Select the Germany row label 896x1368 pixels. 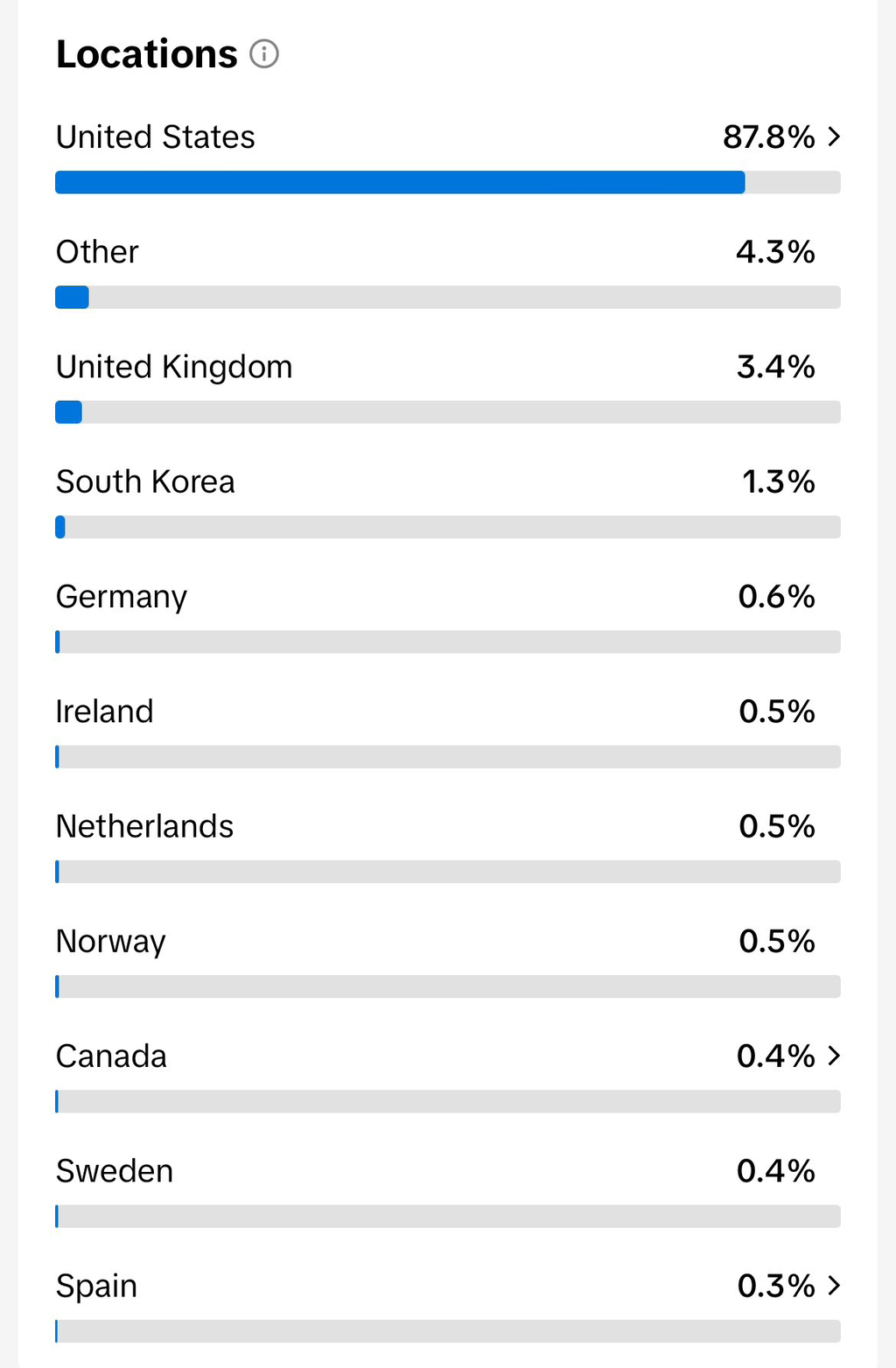[x=122, y=597]
